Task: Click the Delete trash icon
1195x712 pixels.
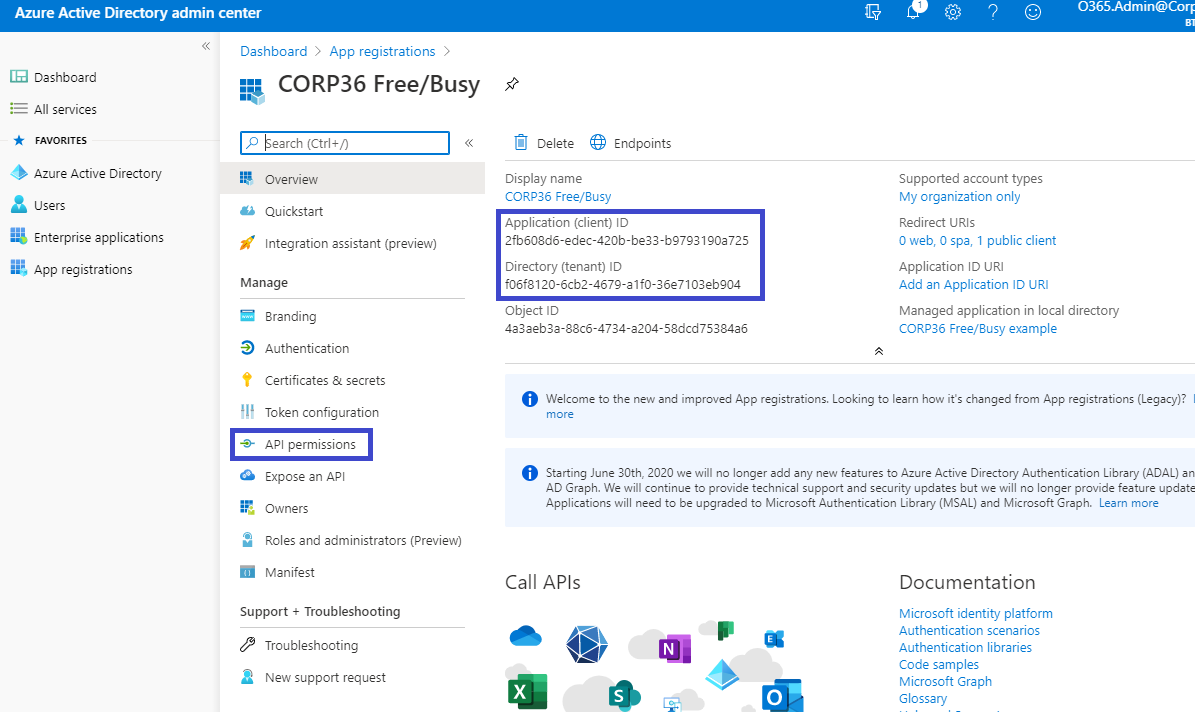Action: (x=521, y=143)
